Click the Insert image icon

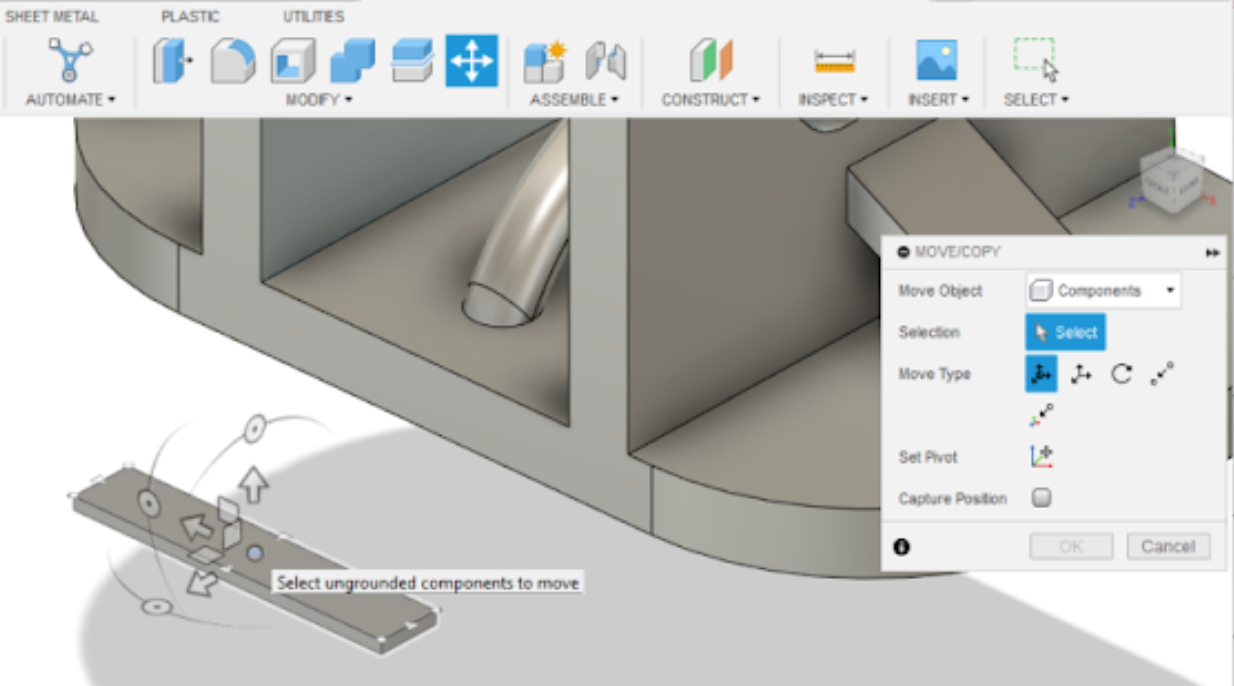937,61
